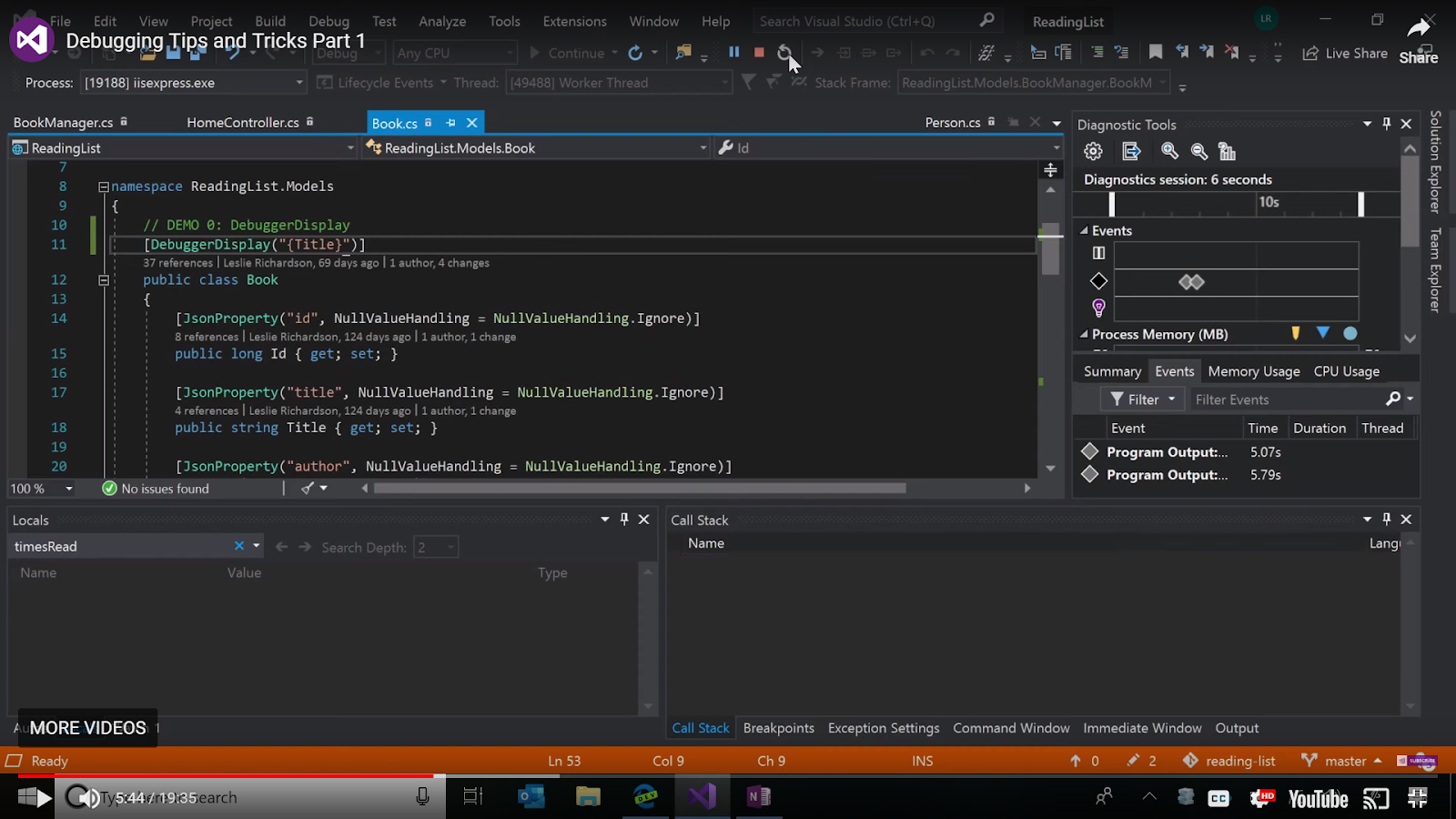
Task: Switch to the HomeController.cs tab
Action: point(243,122)
